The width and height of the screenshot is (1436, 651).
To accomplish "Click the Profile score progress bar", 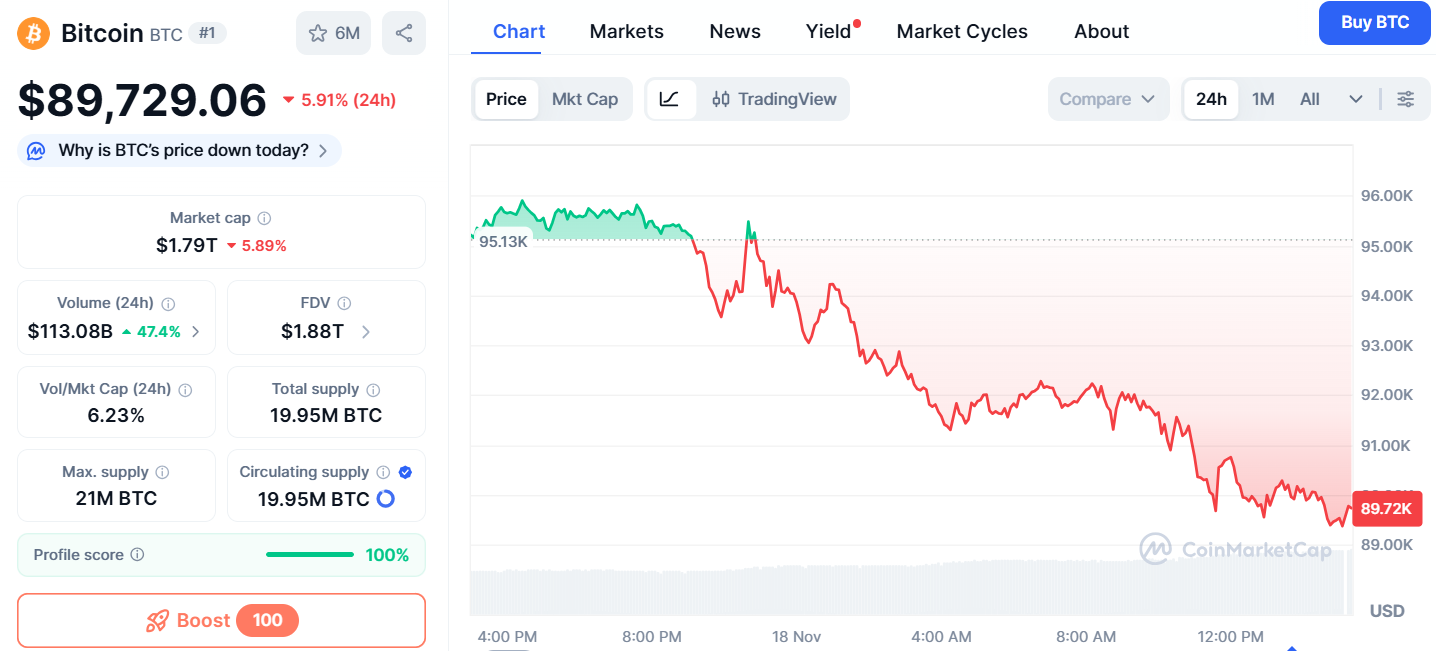I will tap(310, 555).
